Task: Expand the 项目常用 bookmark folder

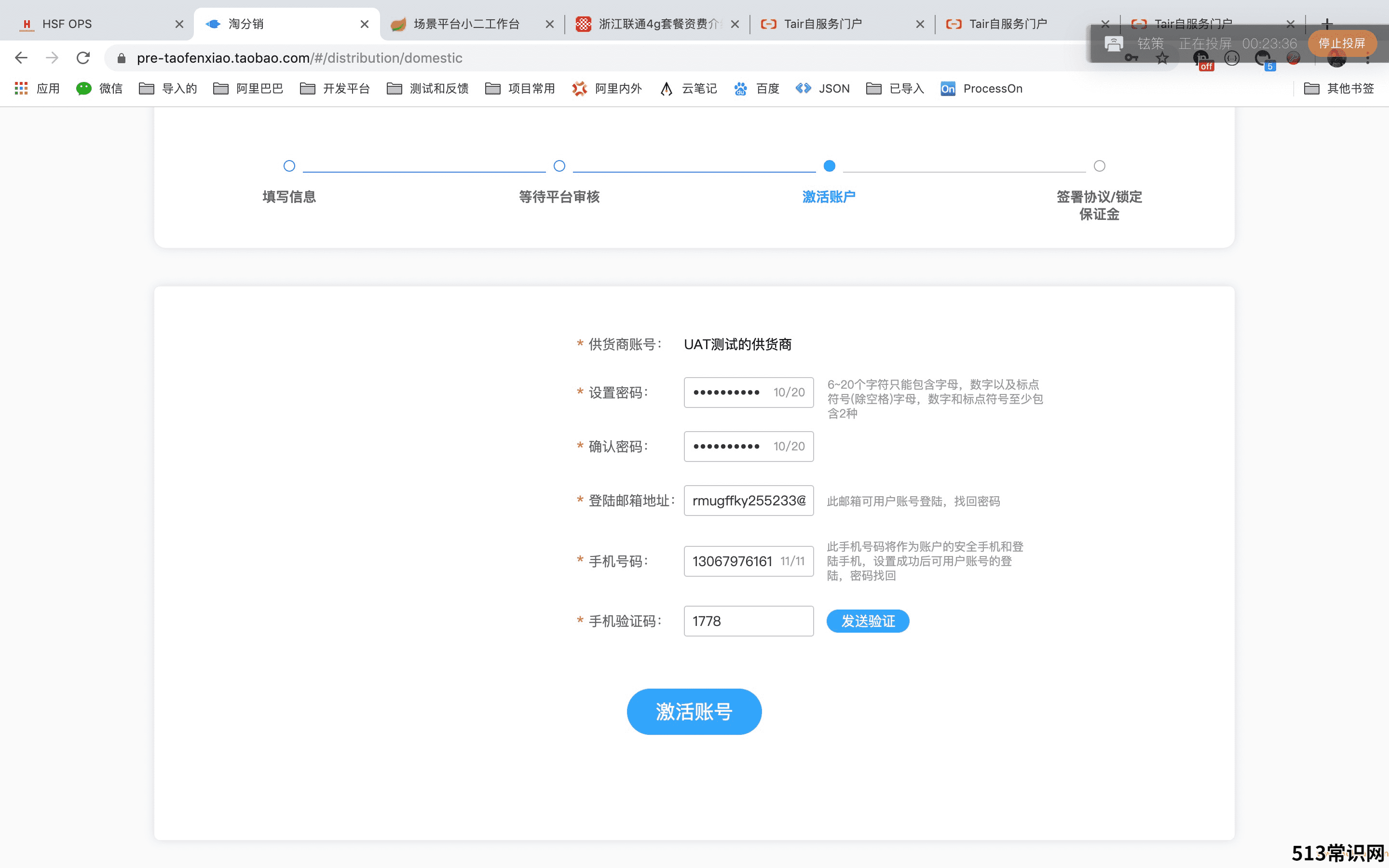Action: [x=520, y=88]
